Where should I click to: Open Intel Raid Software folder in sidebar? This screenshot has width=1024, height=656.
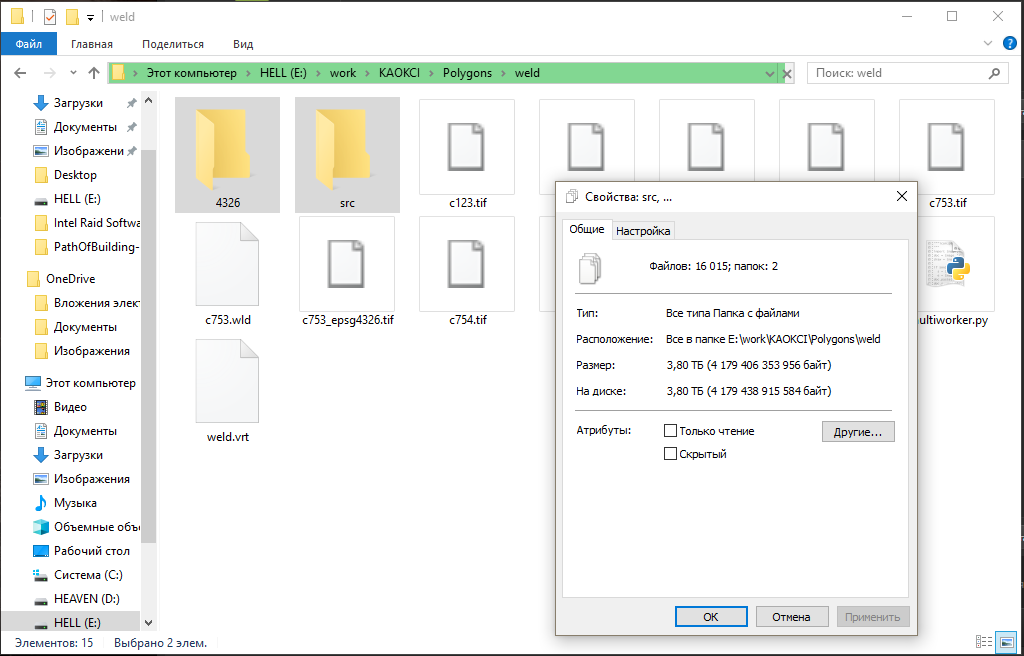pyautogui.click(x=97, y=223)
